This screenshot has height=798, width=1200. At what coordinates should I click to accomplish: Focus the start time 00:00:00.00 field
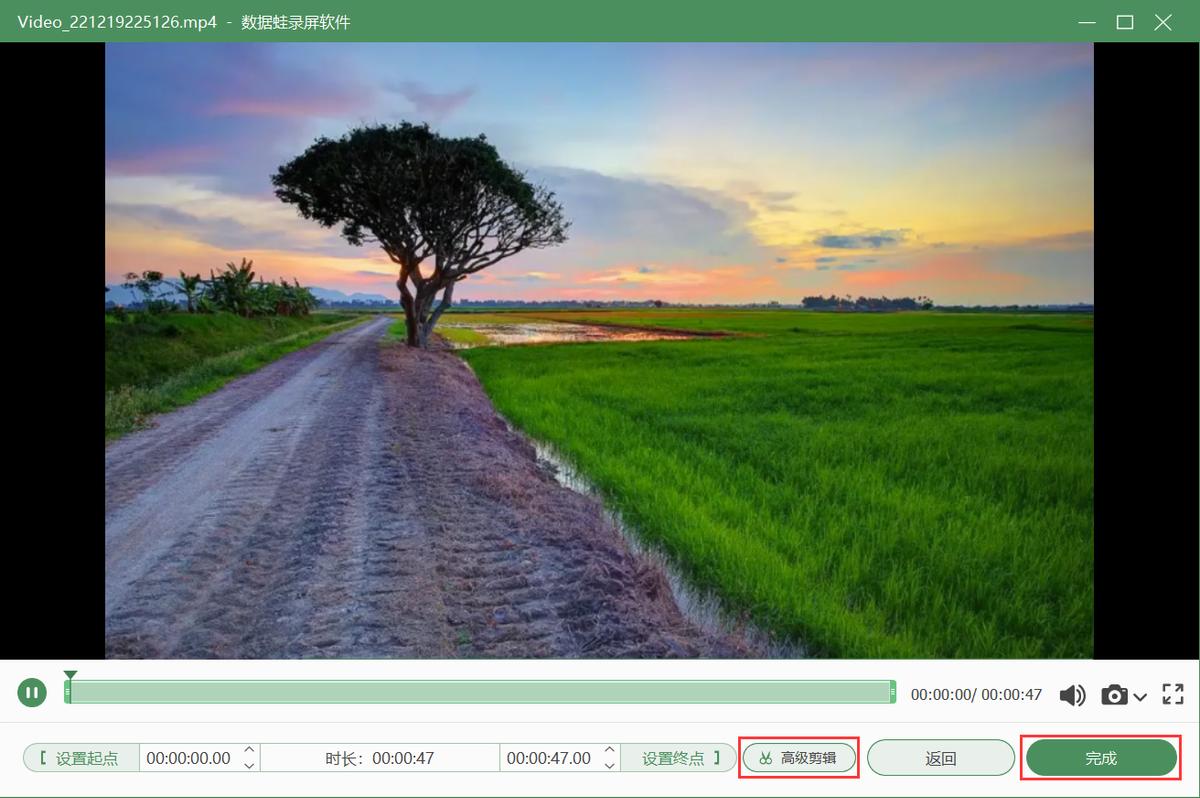(x=189, y=758)
